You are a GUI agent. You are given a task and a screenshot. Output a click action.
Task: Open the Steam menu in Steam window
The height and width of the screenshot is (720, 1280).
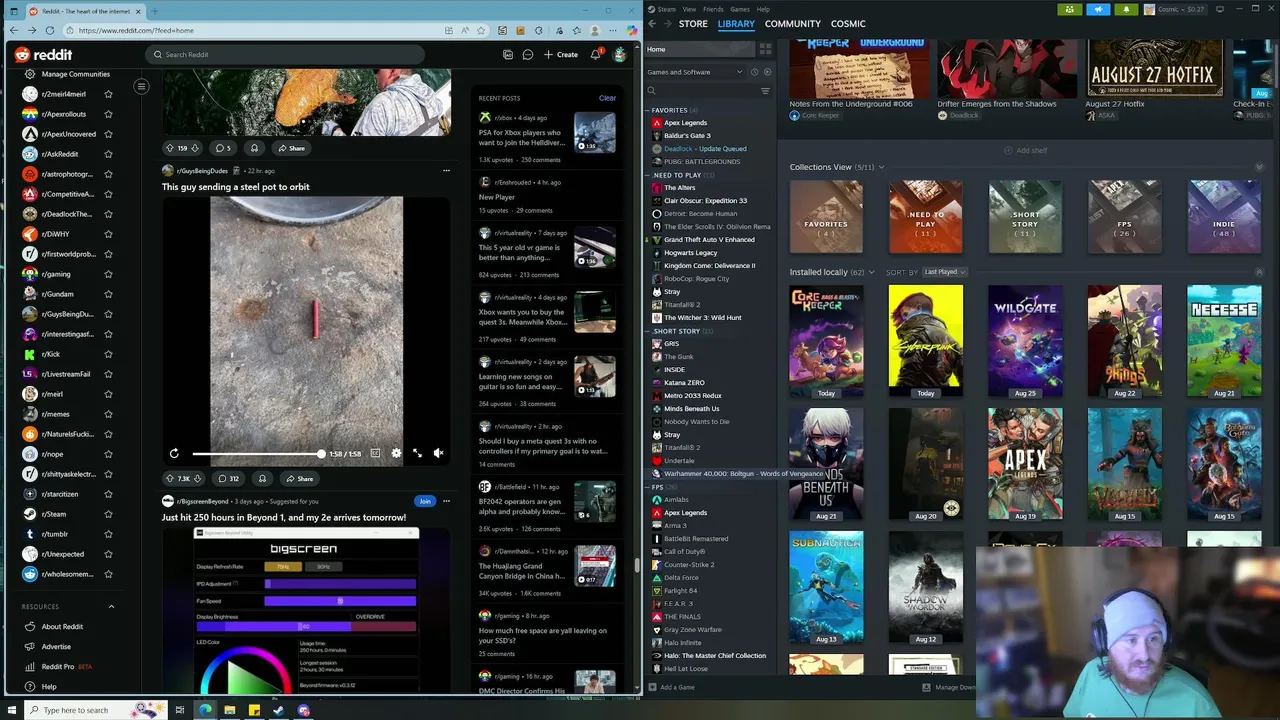[666, 9]
